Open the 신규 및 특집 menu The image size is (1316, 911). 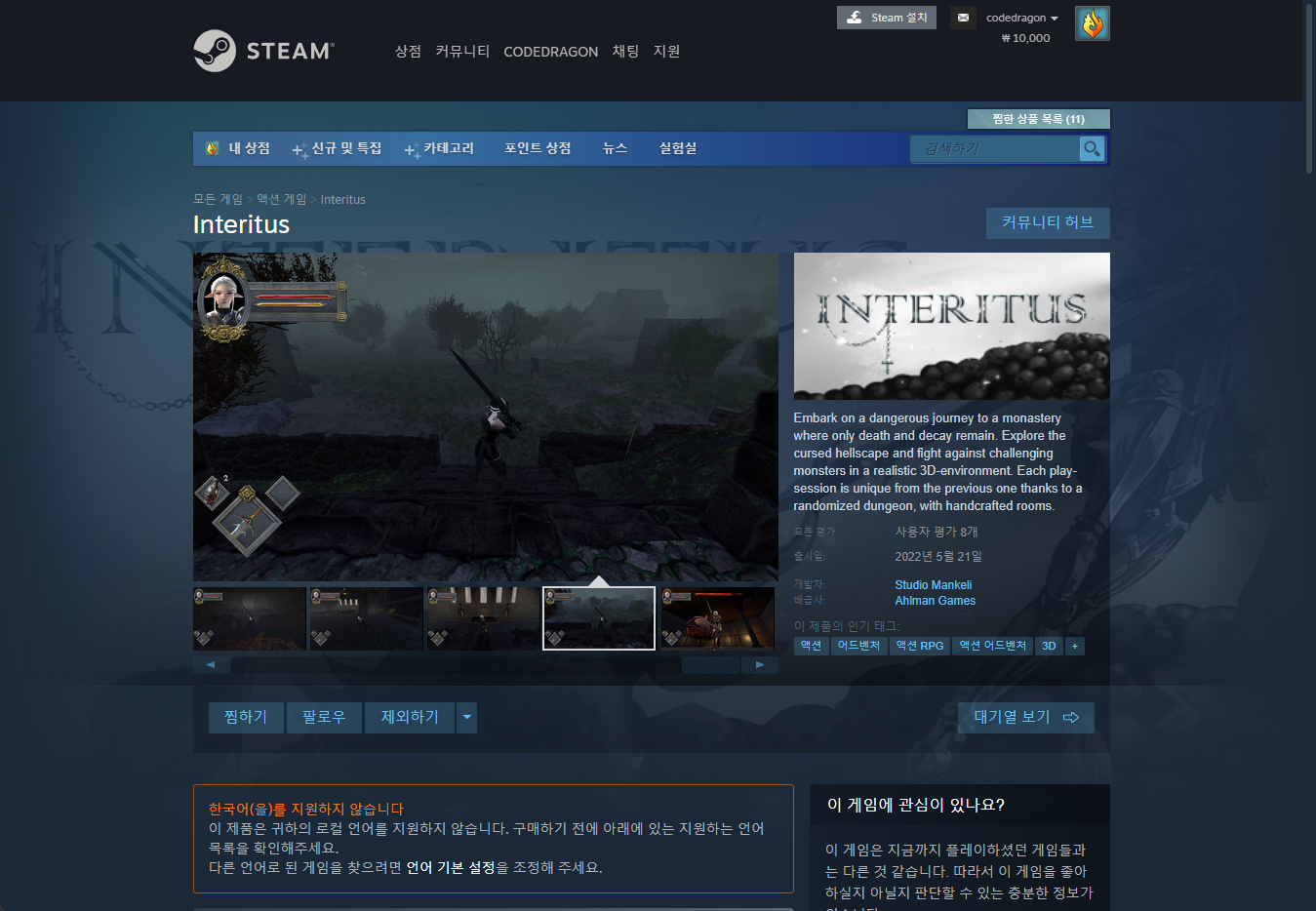(338, 148)
